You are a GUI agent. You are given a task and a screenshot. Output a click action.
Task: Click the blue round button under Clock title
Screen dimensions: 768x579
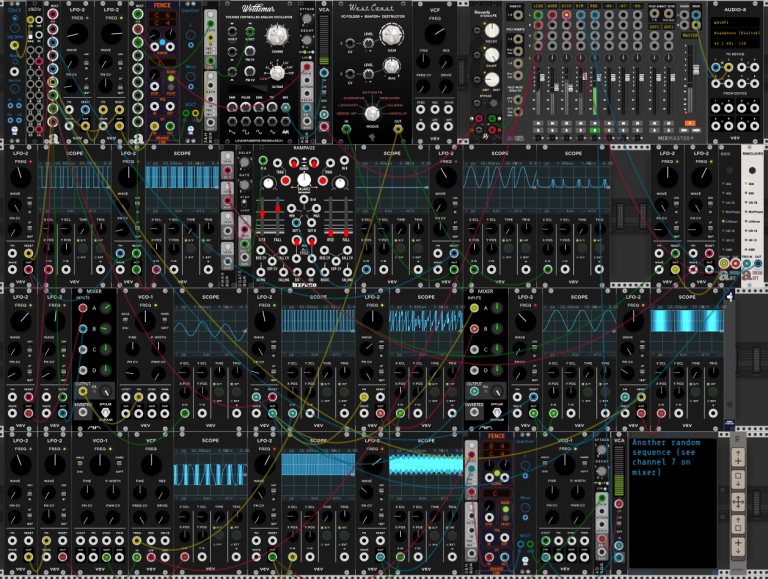[15, 18]
